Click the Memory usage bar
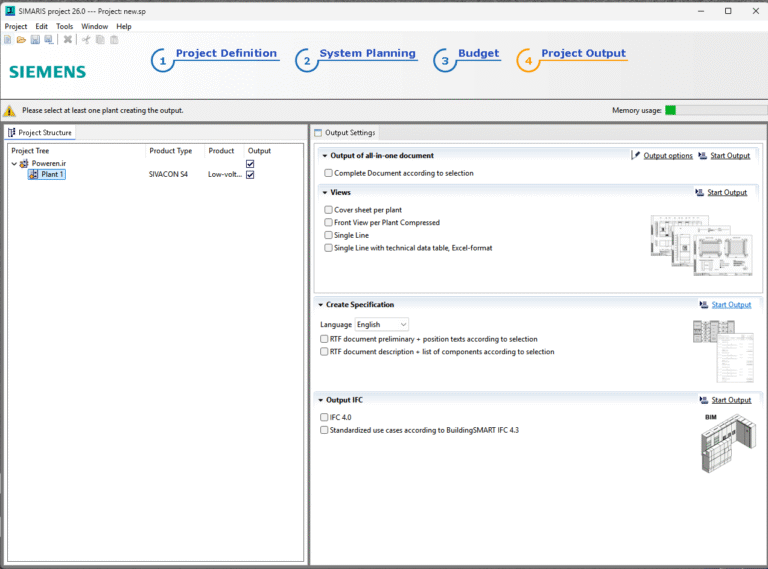The height and width of the screenshot is (569, 768). point(716,111)
